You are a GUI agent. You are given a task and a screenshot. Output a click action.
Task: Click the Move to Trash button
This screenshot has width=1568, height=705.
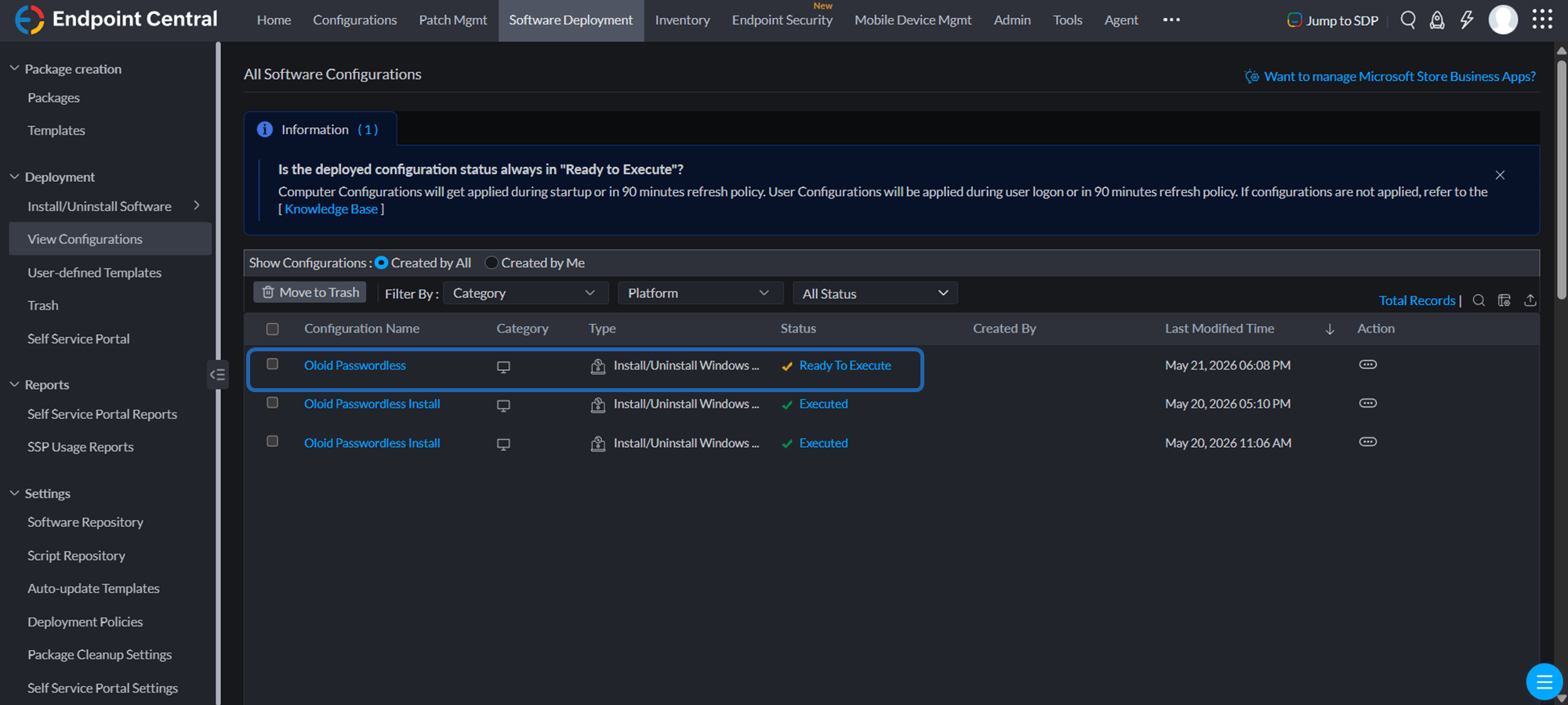tap(310, 293)
